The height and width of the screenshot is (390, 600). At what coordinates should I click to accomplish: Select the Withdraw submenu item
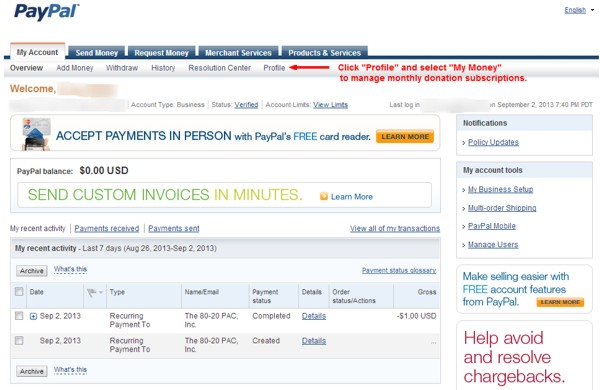click(x=122, y=68)
